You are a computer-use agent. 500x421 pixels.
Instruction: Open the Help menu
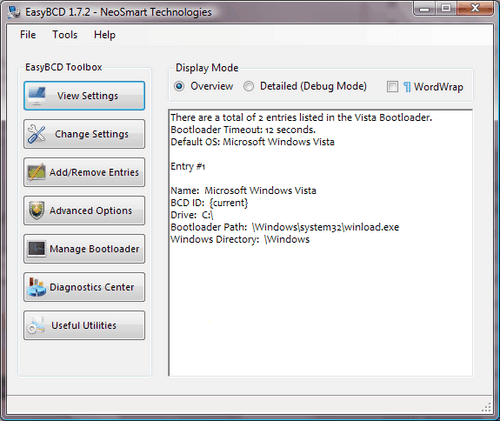coord(105,35)
